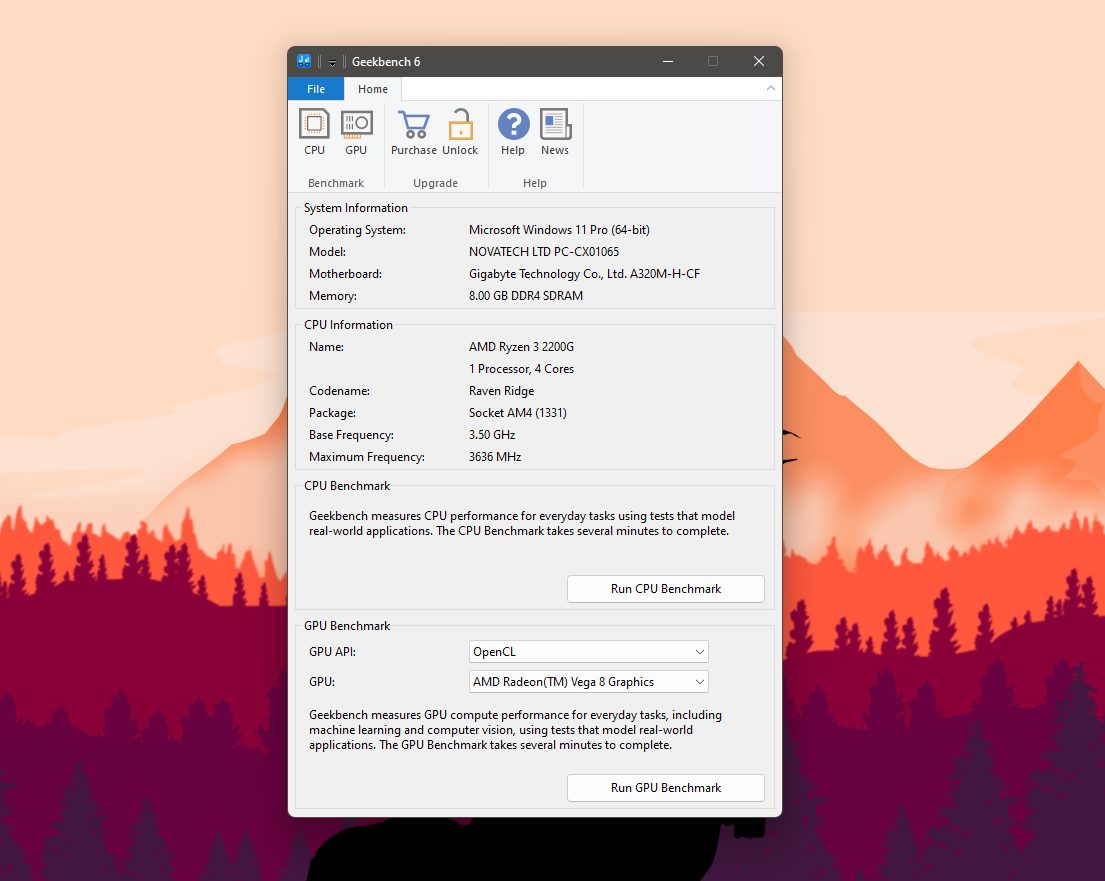Click Run GPU Benchmark
This screenshot has height=881, width=1105.
tap(665, 788)
